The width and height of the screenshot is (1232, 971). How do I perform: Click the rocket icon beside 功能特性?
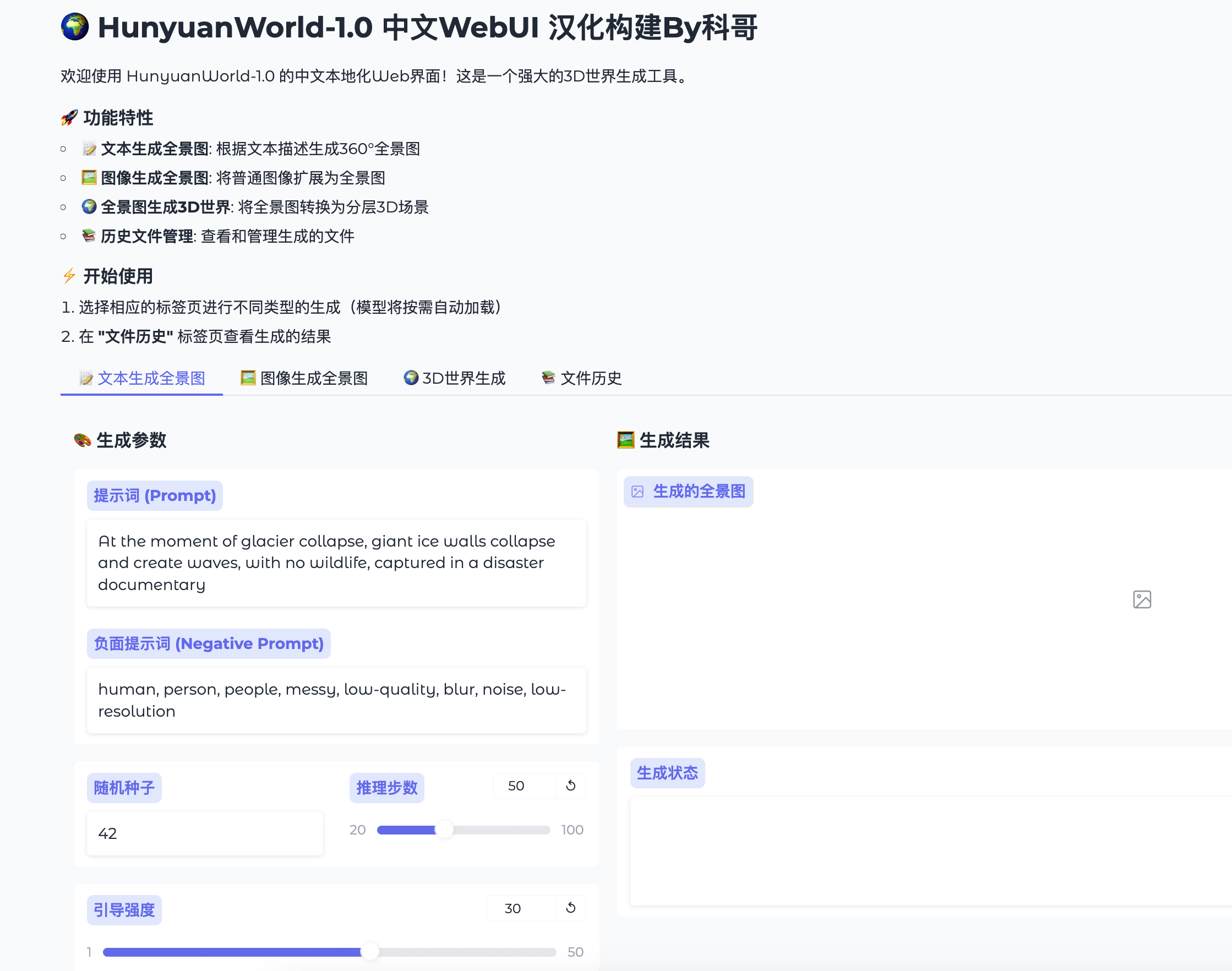click(x=69, y=118)
